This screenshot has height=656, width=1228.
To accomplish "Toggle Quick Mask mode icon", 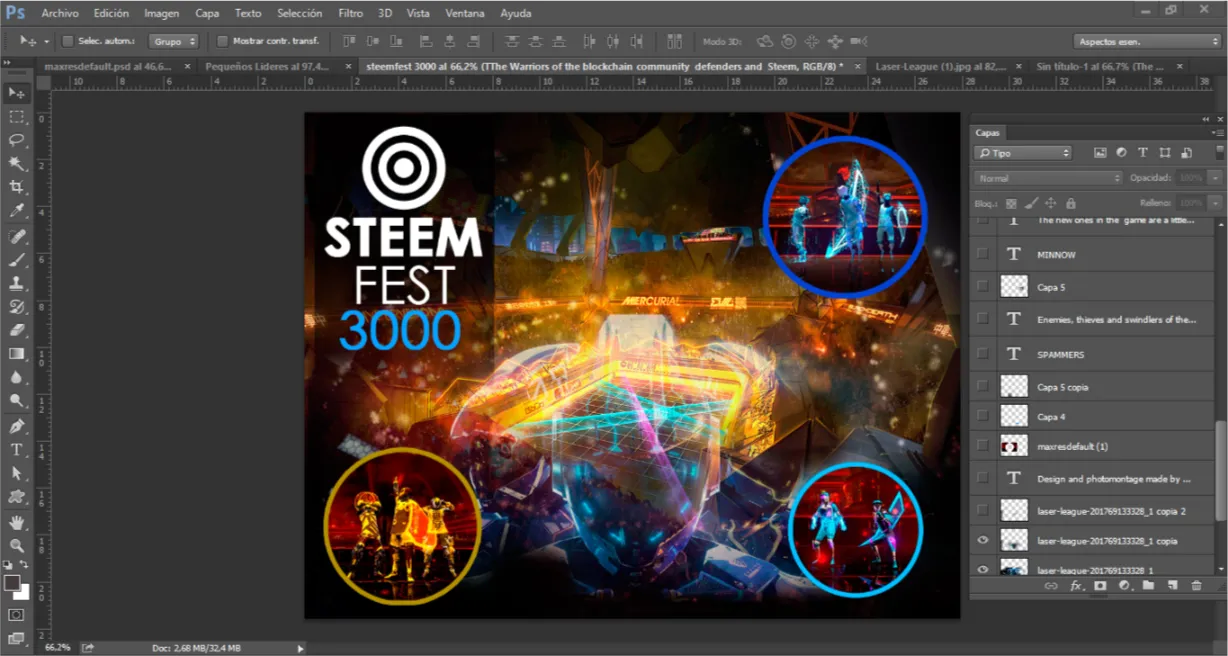I will coord(17,614).
